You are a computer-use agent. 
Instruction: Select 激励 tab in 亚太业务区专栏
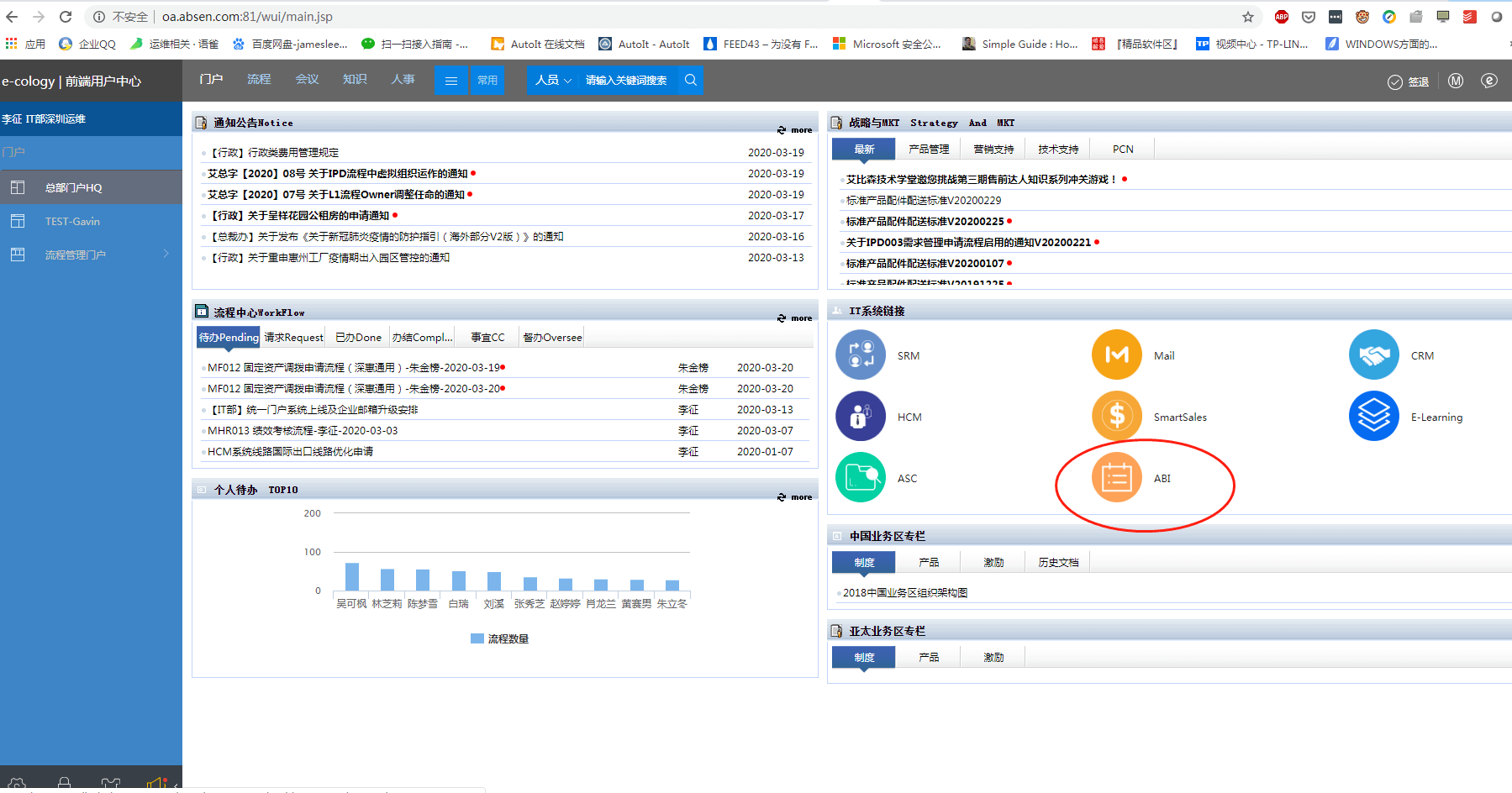993,657
